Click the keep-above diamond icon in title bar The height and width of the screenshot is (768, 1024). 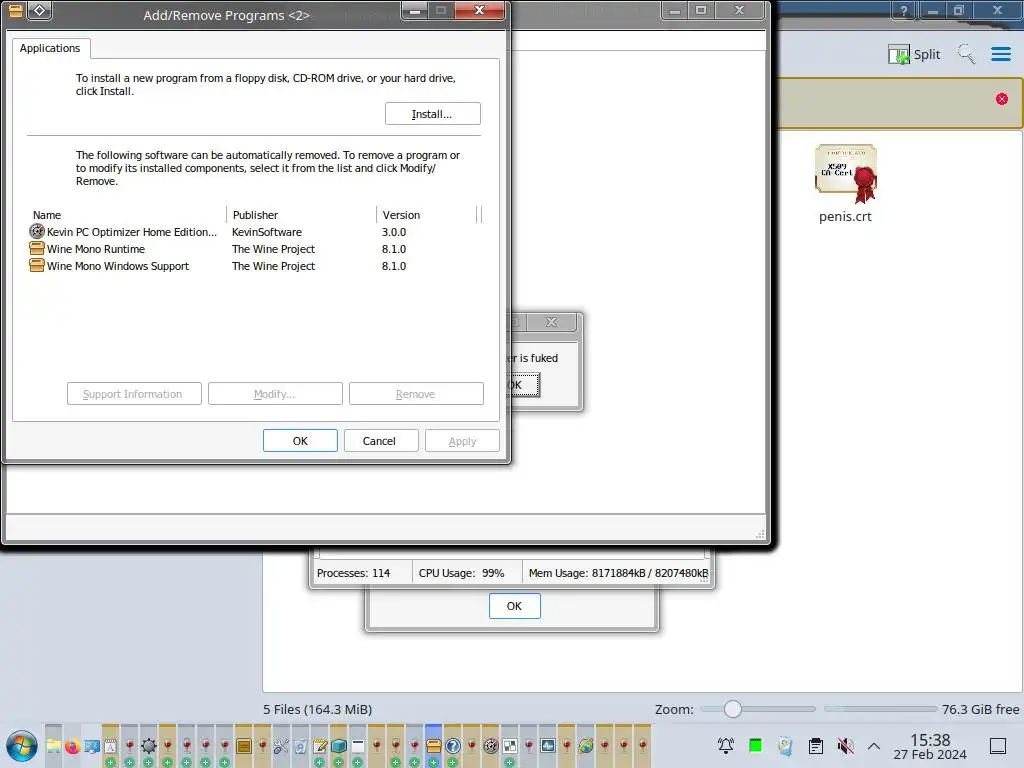click(39, 10)
